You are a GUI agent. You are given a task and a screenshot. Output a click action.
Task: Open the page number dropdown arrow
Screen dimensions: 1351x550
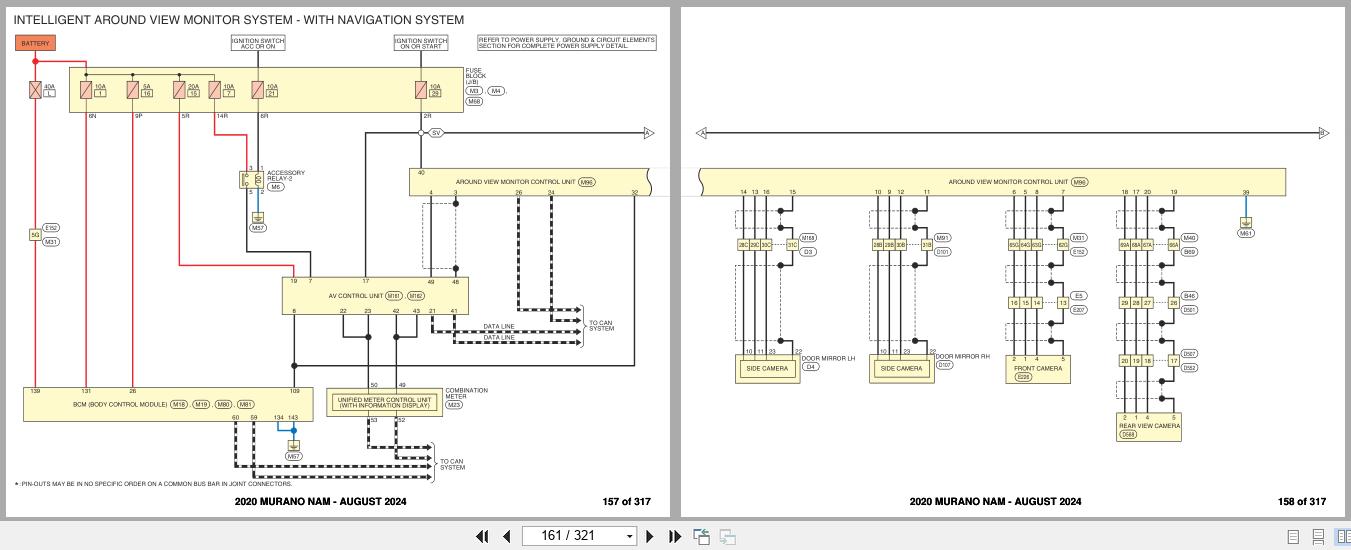pos(630,536)
